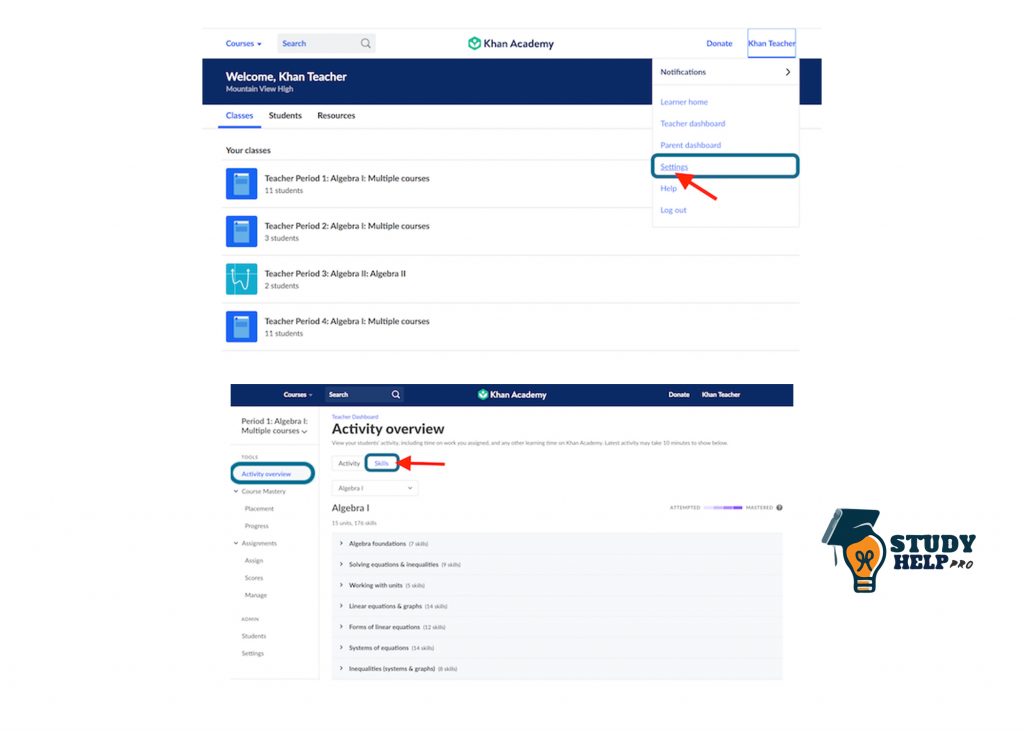Select Progress in sidebar
The height and width of the screenshot is (731, 1024).
tap(257, 526)
